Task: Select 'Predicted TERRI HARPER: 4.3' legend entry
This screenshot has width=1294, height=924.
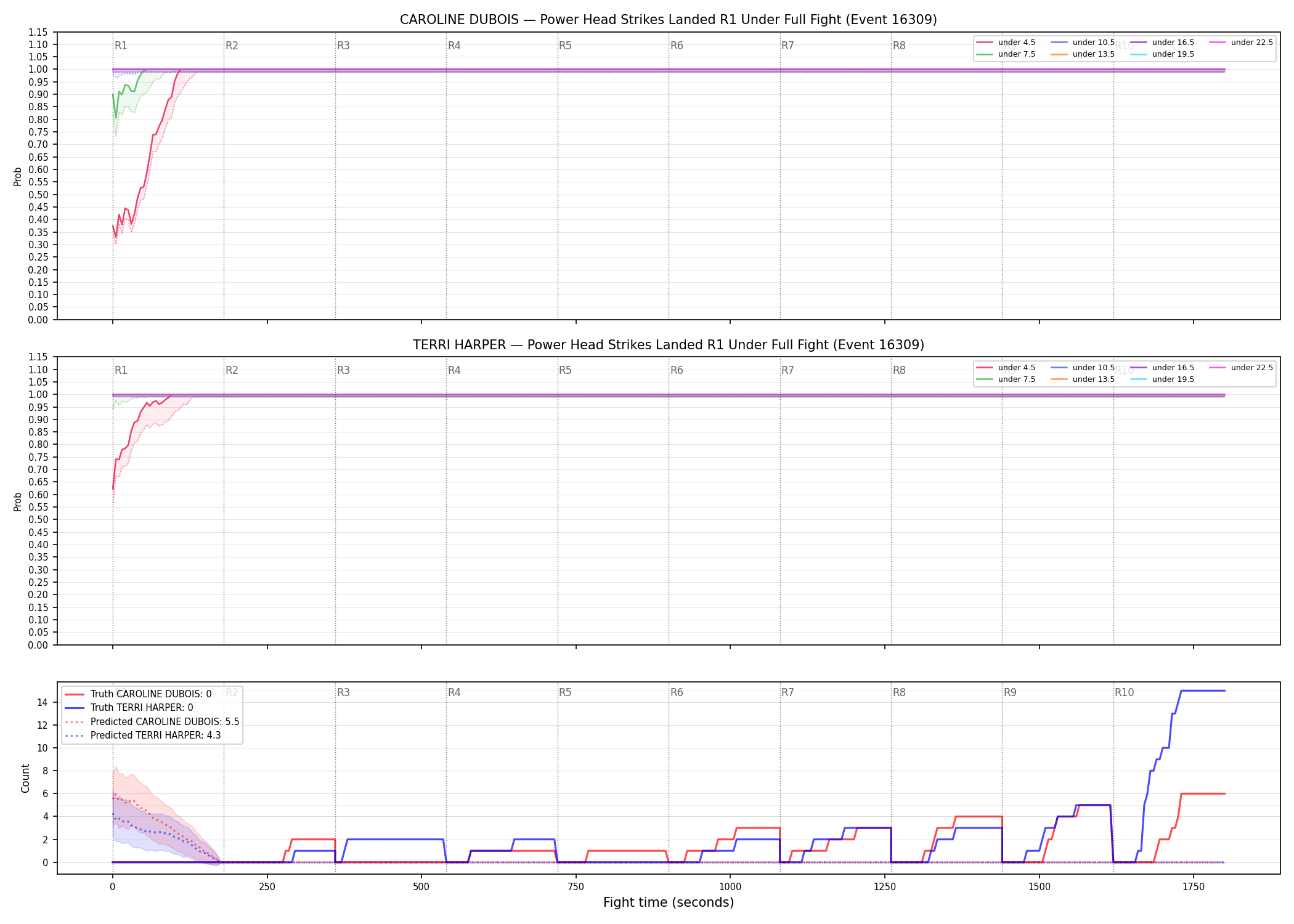Action: tap(142, 736)
